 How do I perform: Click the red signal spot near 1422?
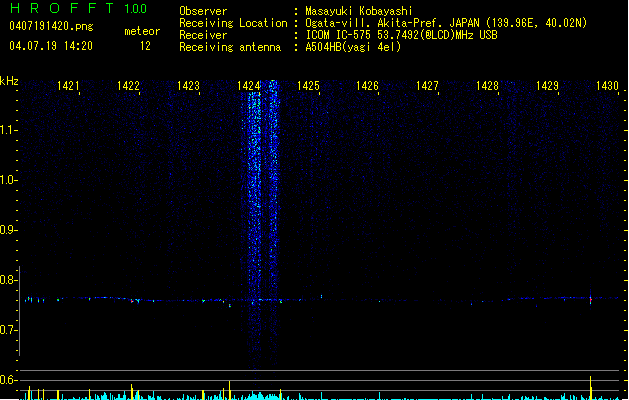click(x=132, y=300)
